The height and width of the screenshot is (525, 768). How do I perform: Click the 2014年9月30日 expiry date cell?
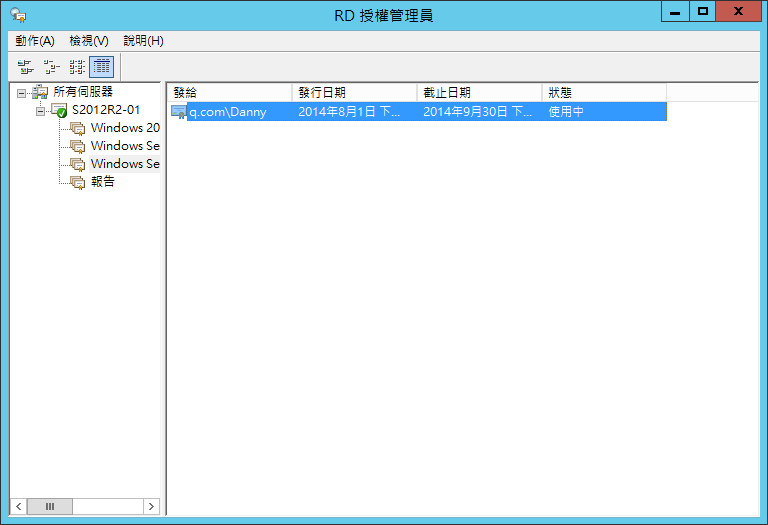click(x=478, y=112)
